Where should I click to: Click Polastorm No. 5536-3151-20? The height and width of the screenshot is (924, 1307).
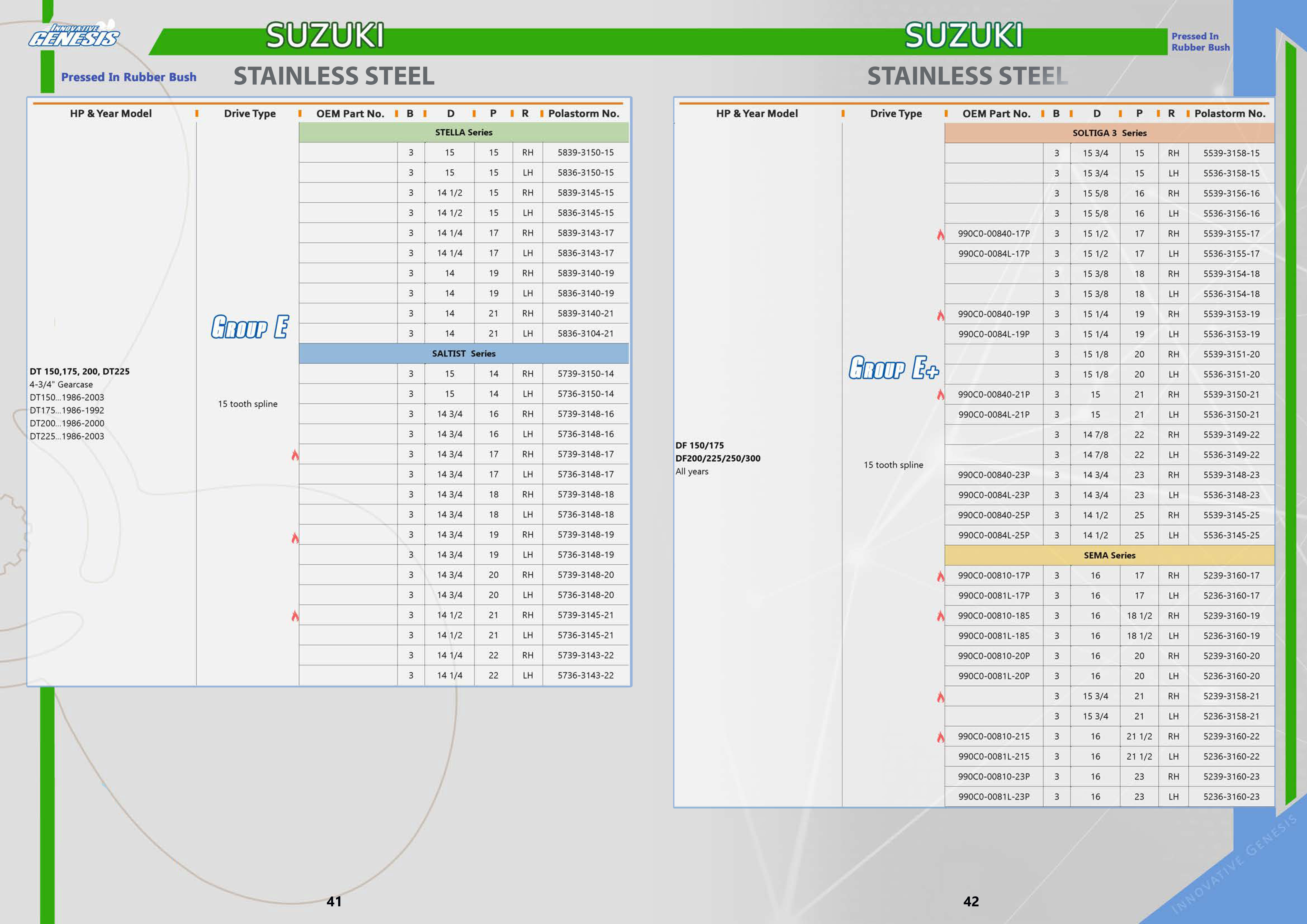pyautogui.click(x=1231, y=374)
